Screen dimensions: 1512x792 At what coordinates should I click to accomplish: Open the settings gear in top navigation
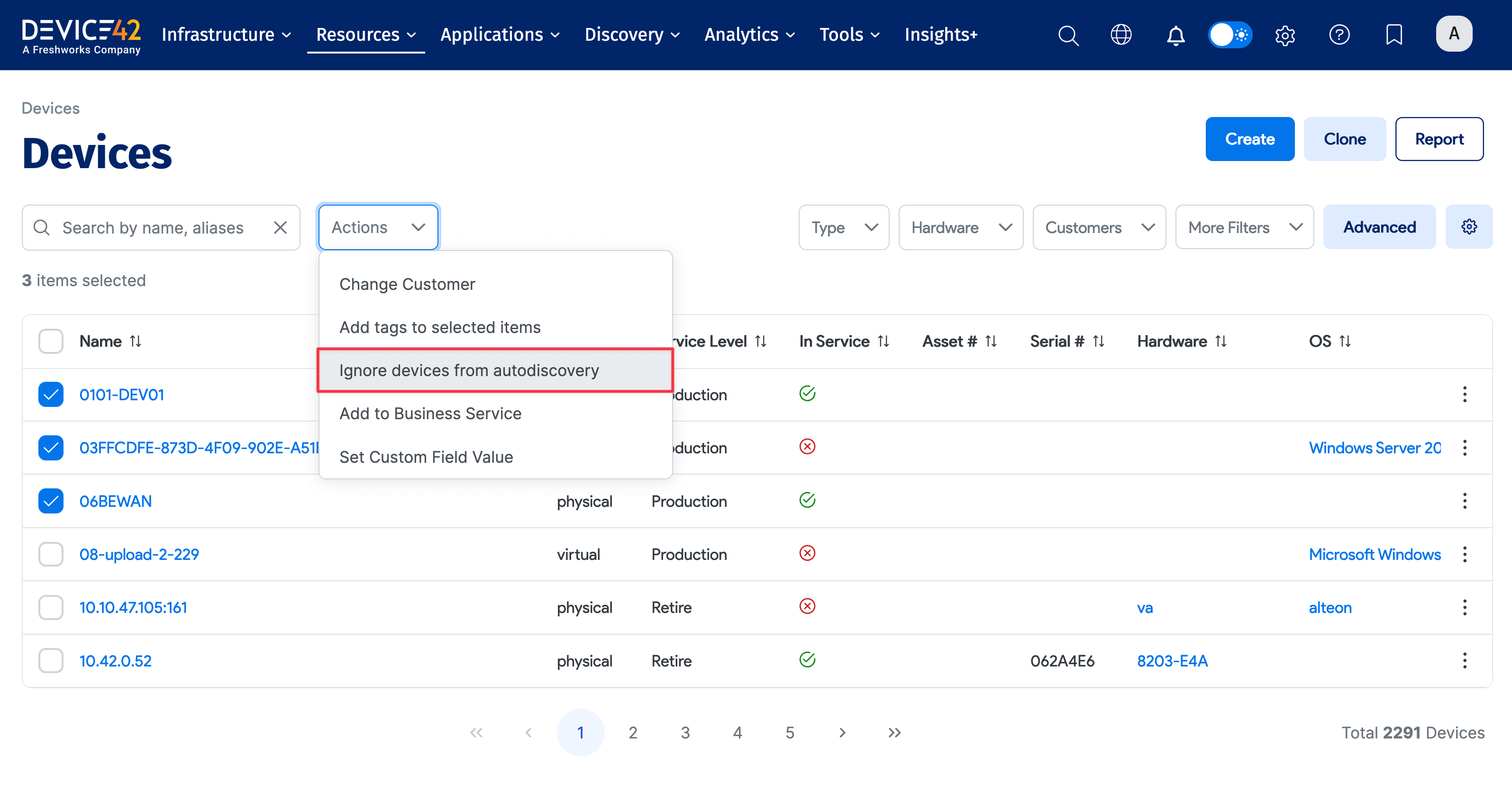pos(1285,35)
